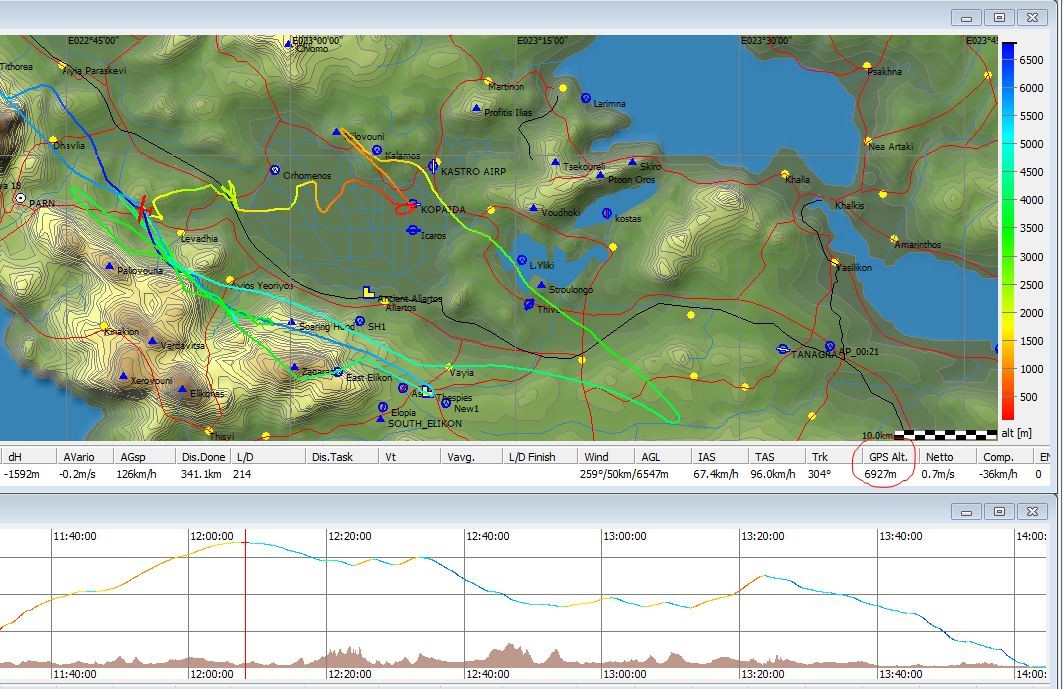Click the Larimna waypoint marker
Viewport: 1063px width, 689px height.
point(586,98)
